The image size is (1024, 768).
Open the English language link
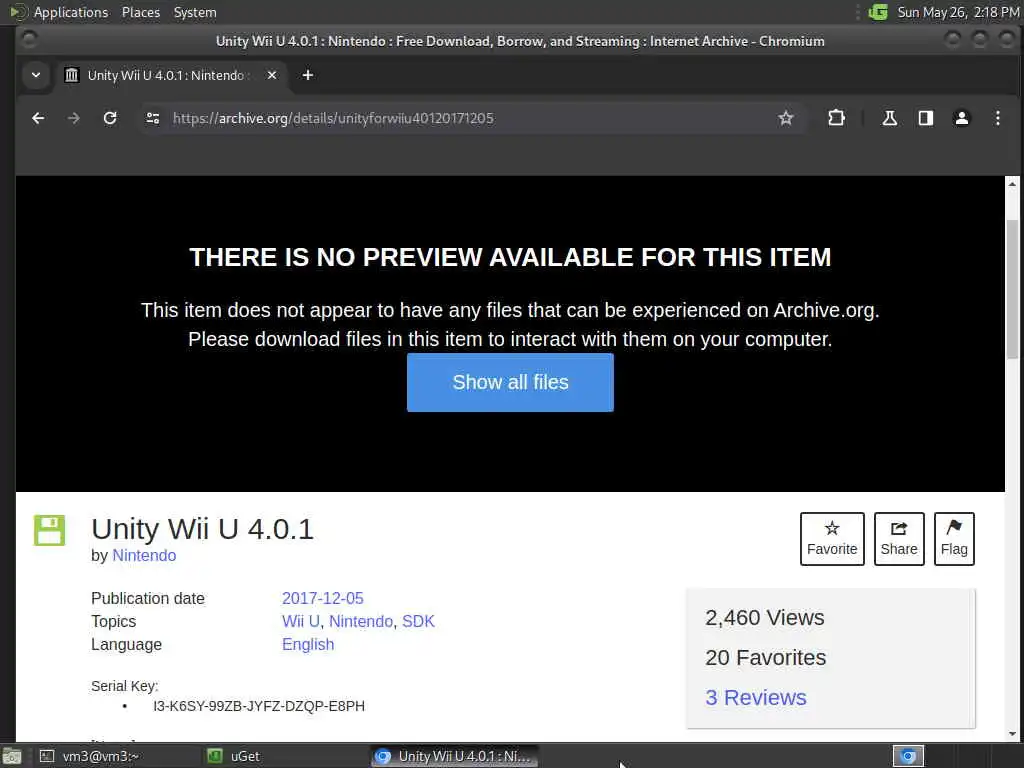click(x=308, y=645)
